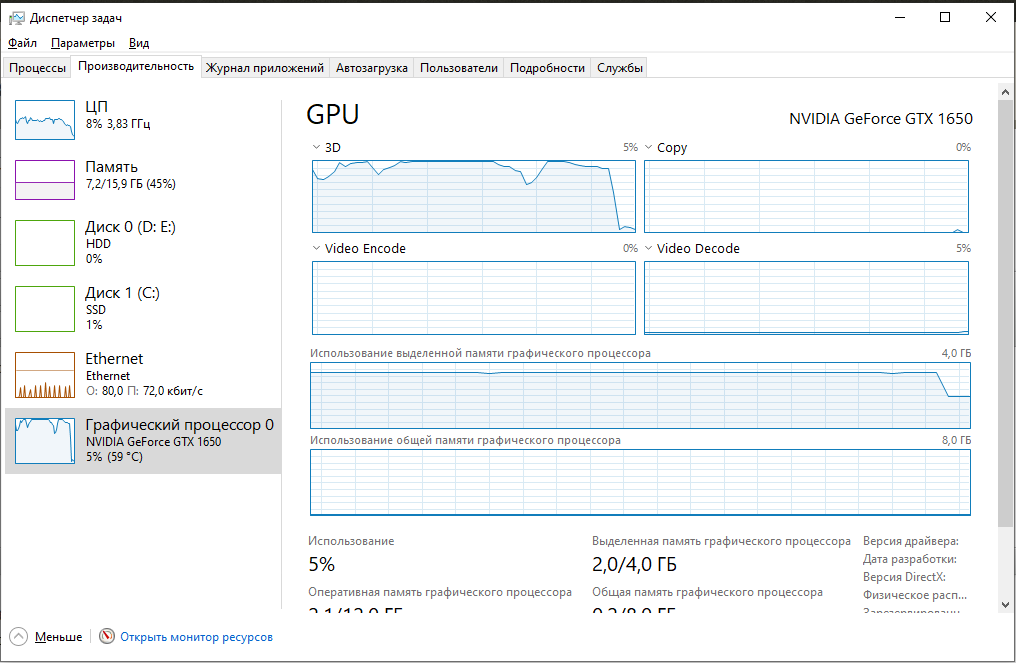Click the Открыть монитор ресурсов link
The image size is (1016, 663).
click(196, 637)
